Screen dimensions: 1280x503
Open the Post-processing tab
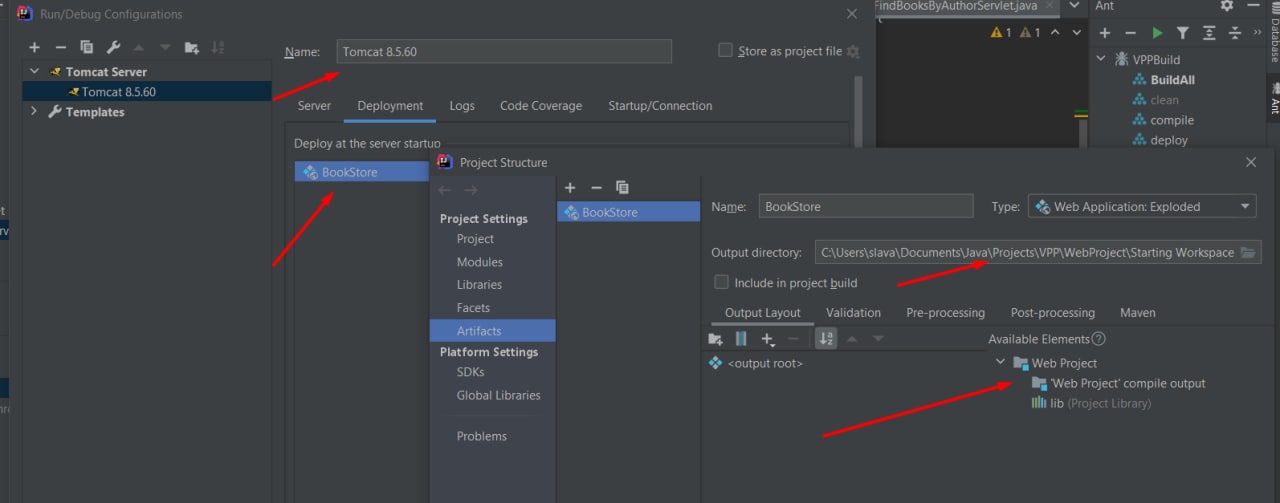(x=1052, y=313)
